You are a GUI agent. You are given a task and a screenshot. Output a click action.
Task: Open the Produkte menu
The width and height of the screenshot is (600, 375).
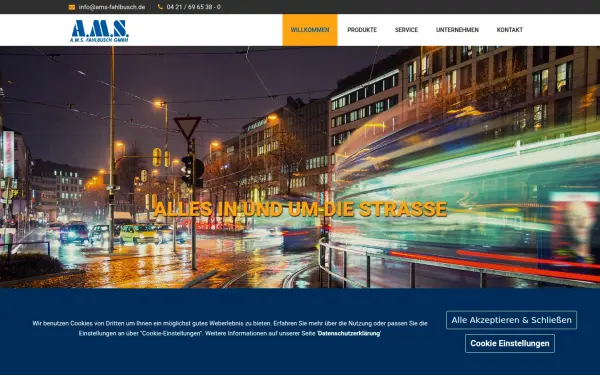[362, 30]
